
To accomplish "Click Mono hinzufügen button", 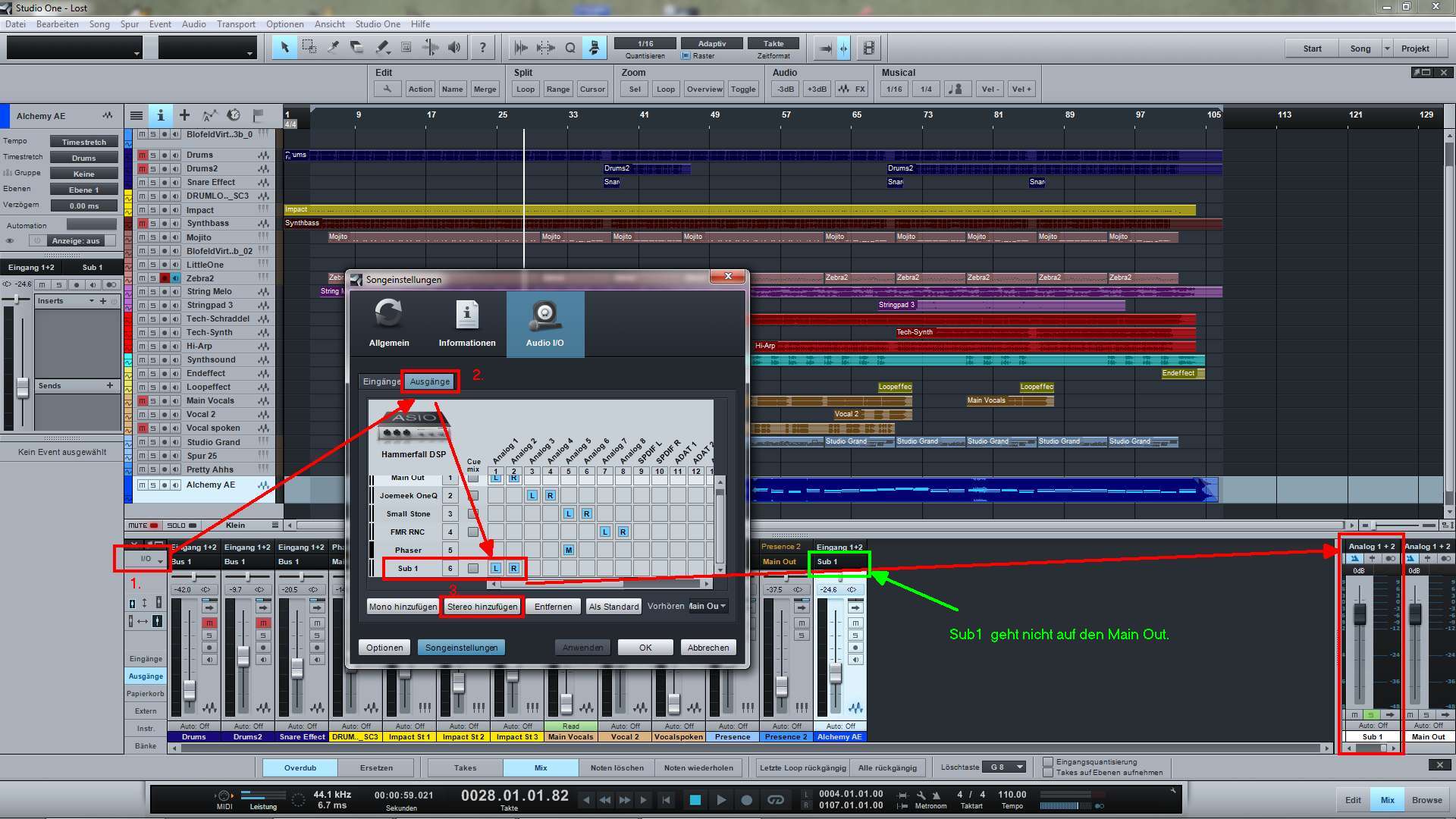I will (x=403, y=607).
